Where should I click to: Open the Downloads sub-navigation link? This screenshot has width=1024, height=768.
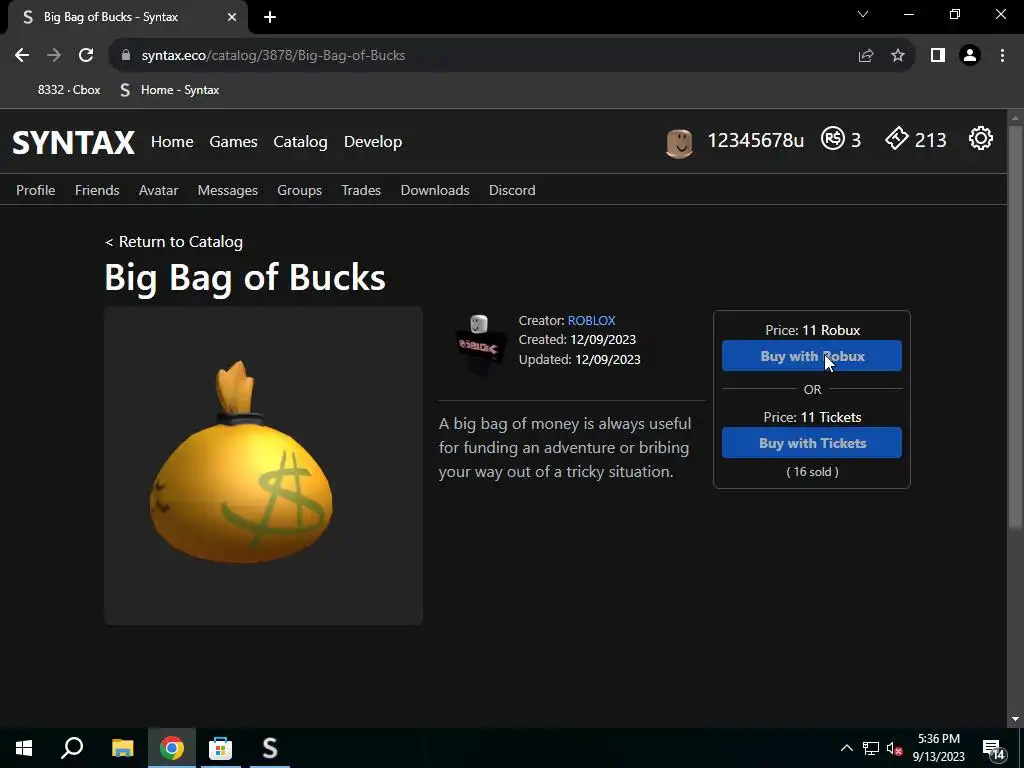(435, 190)
